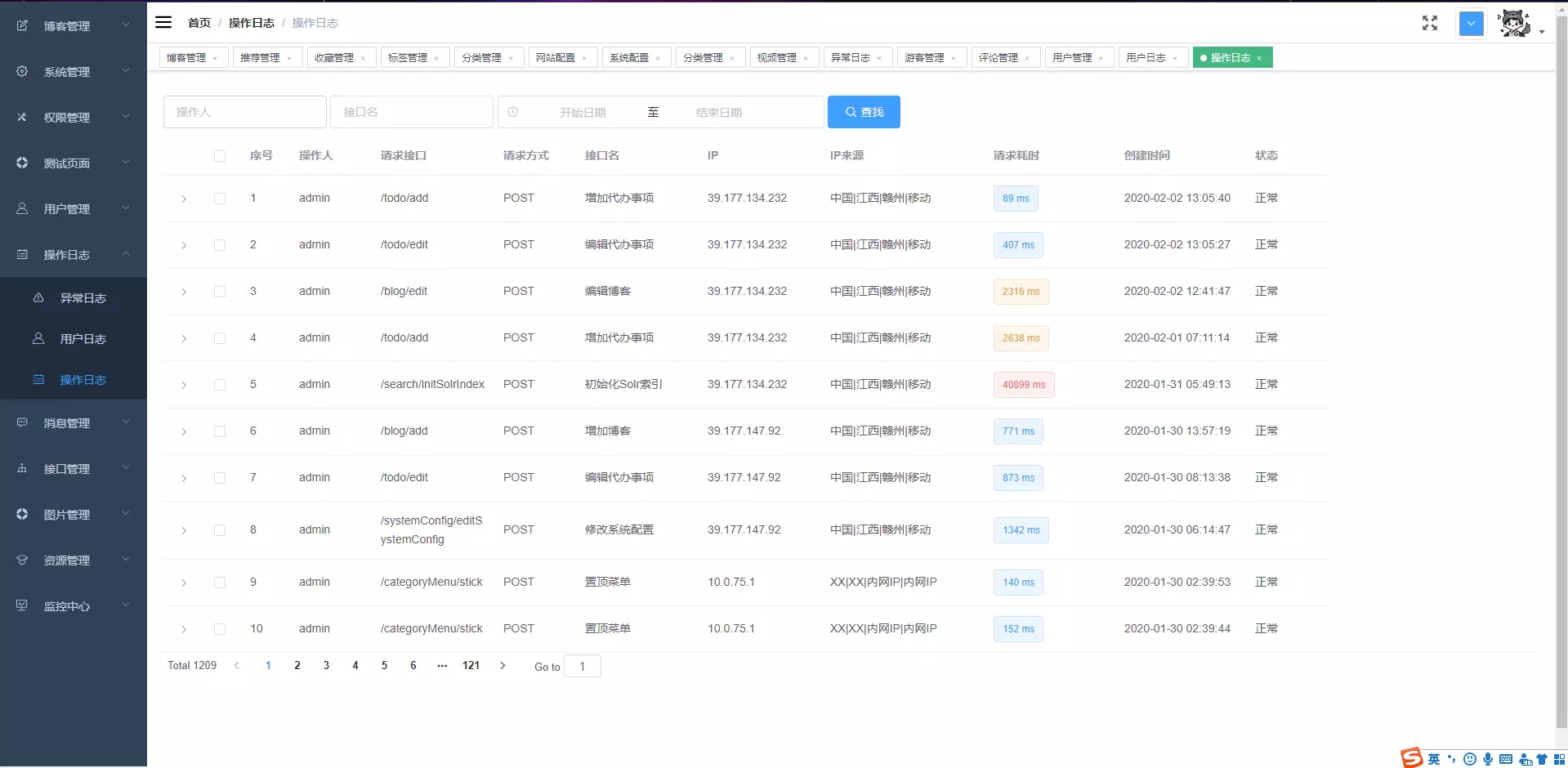Close the active 操作日志 tab

(1259, 58)
